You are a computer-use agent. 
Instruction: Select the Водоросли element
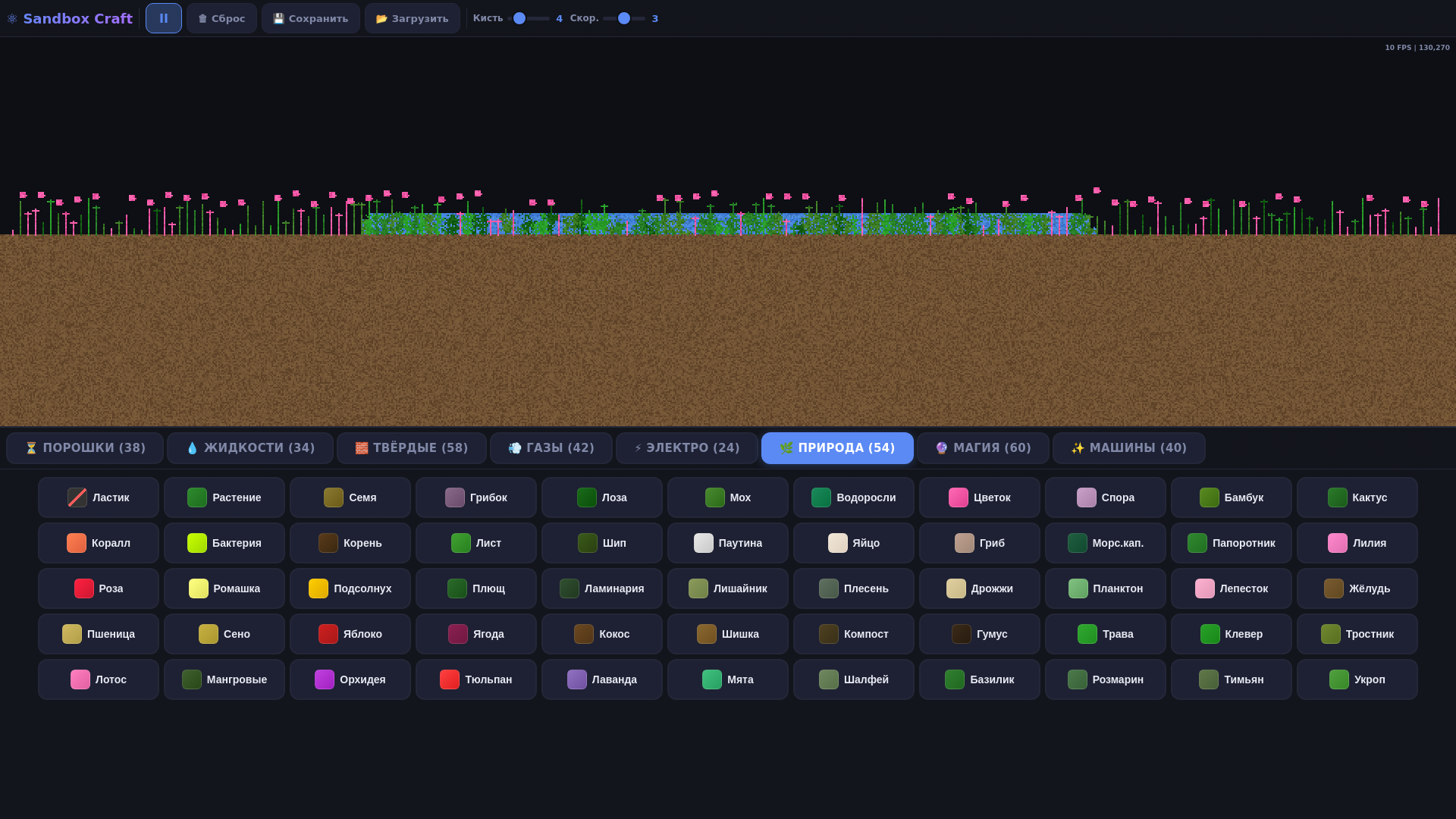(x=854, y=497)
